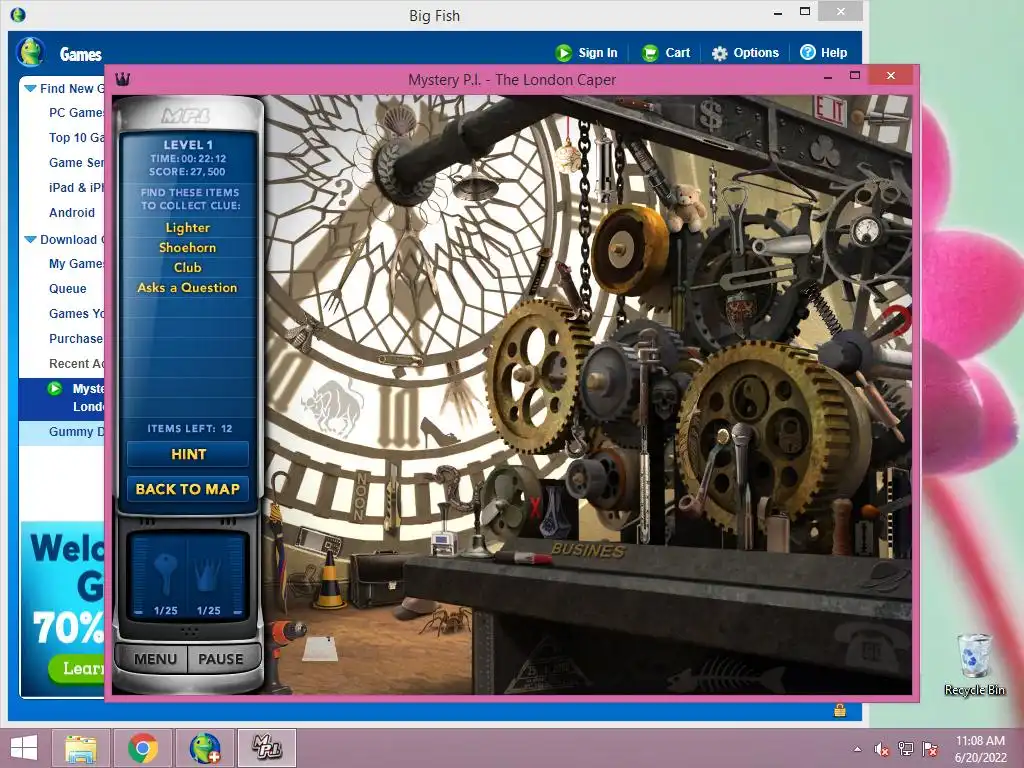Click the white paper note on floor

(321, 649)
